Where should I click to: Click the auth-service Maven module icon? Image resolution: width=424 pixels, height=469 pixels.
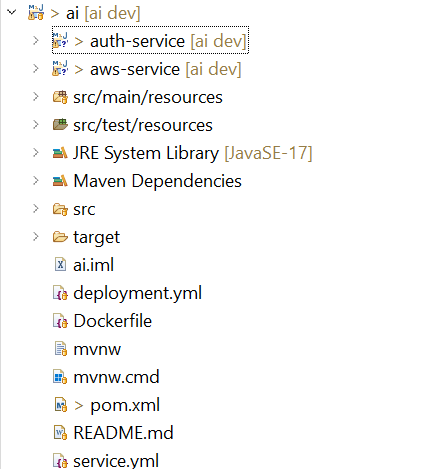point(60,41)
